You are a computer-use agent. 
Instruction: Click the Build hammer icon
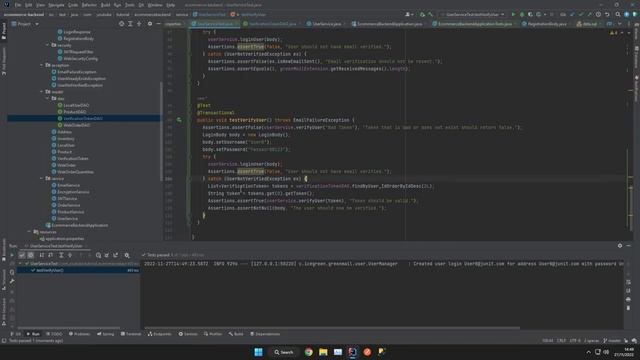click(431, 14)
